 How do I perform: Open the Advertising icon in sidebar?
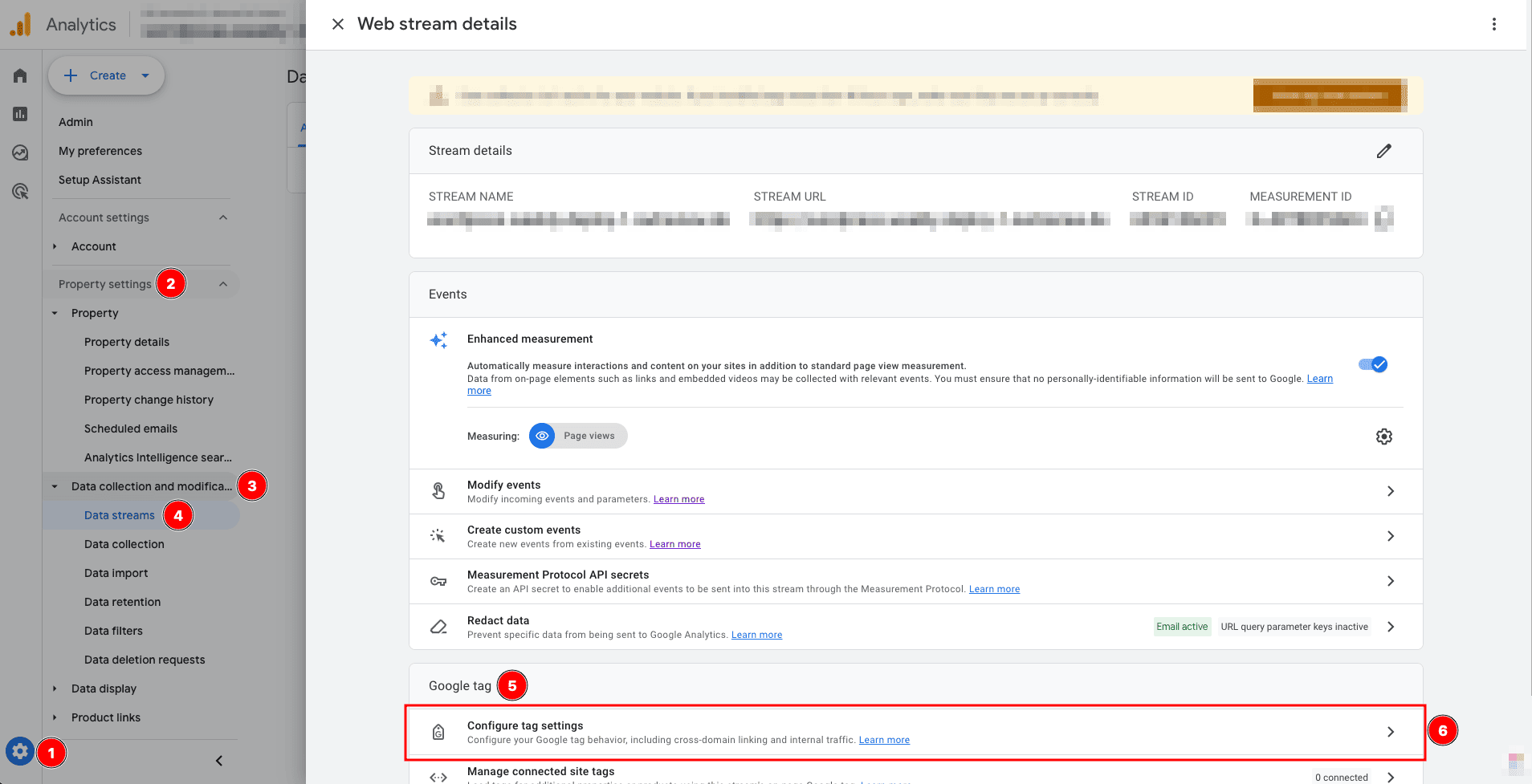(20, 191)
